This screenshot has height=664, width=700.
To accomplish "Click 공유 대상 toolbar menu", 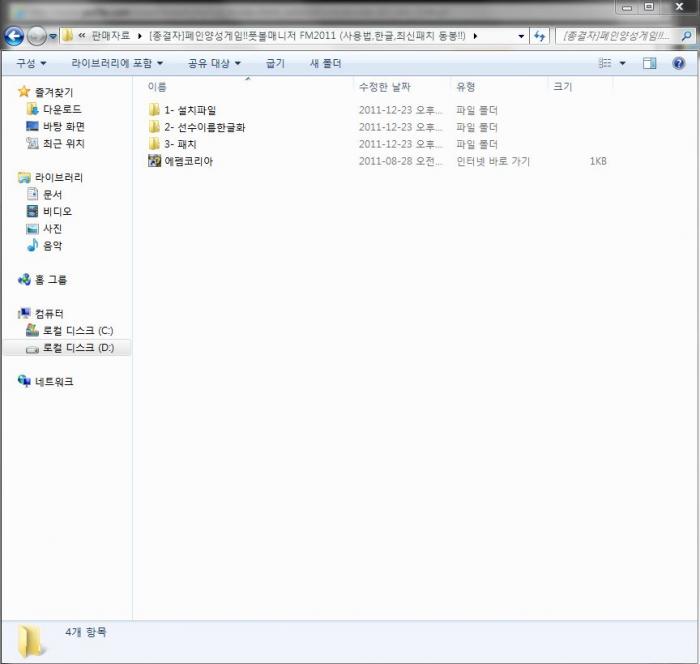I will point(214,63).
